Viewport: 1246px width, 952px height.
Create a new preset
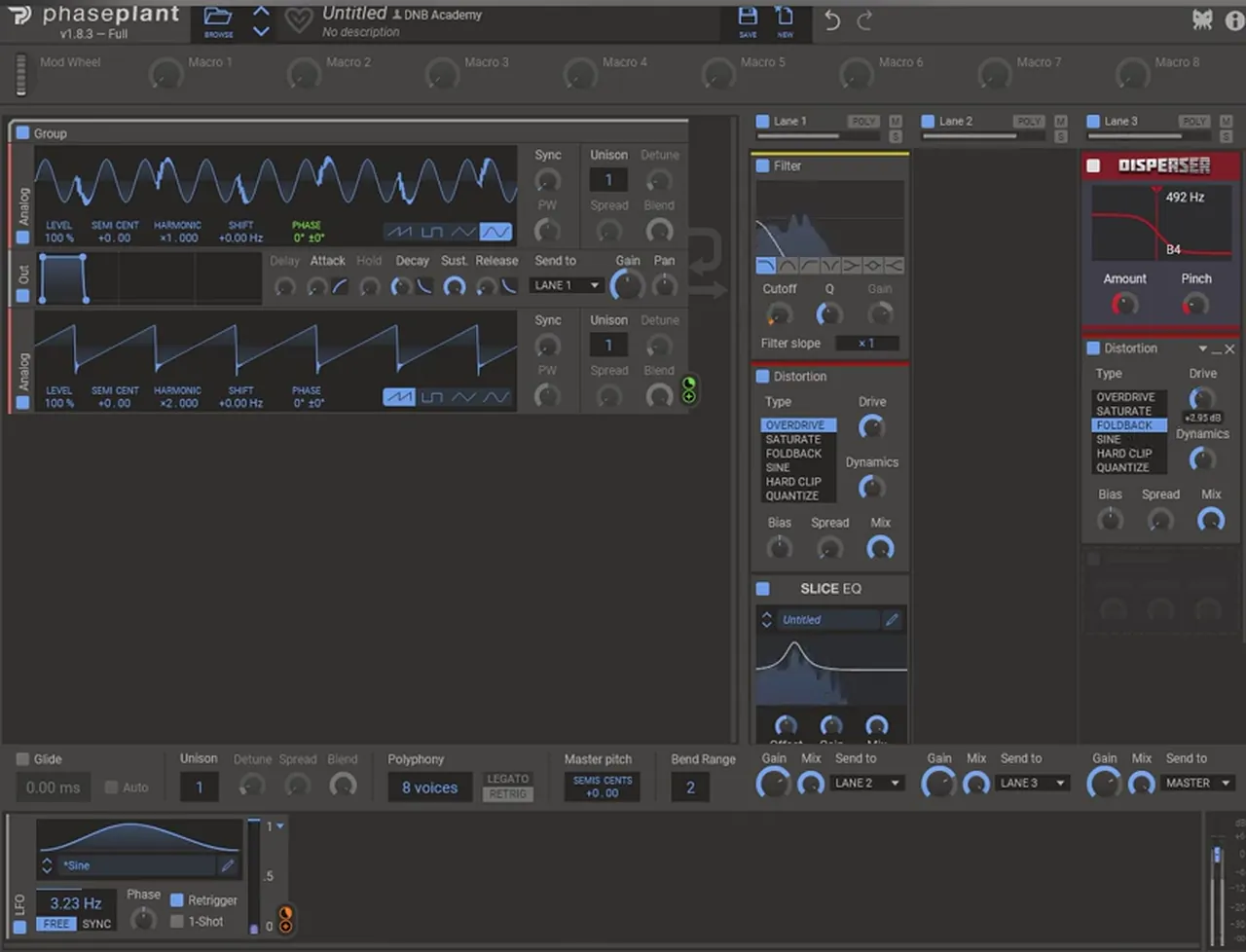pyautogui.click(x=785, y=17)
